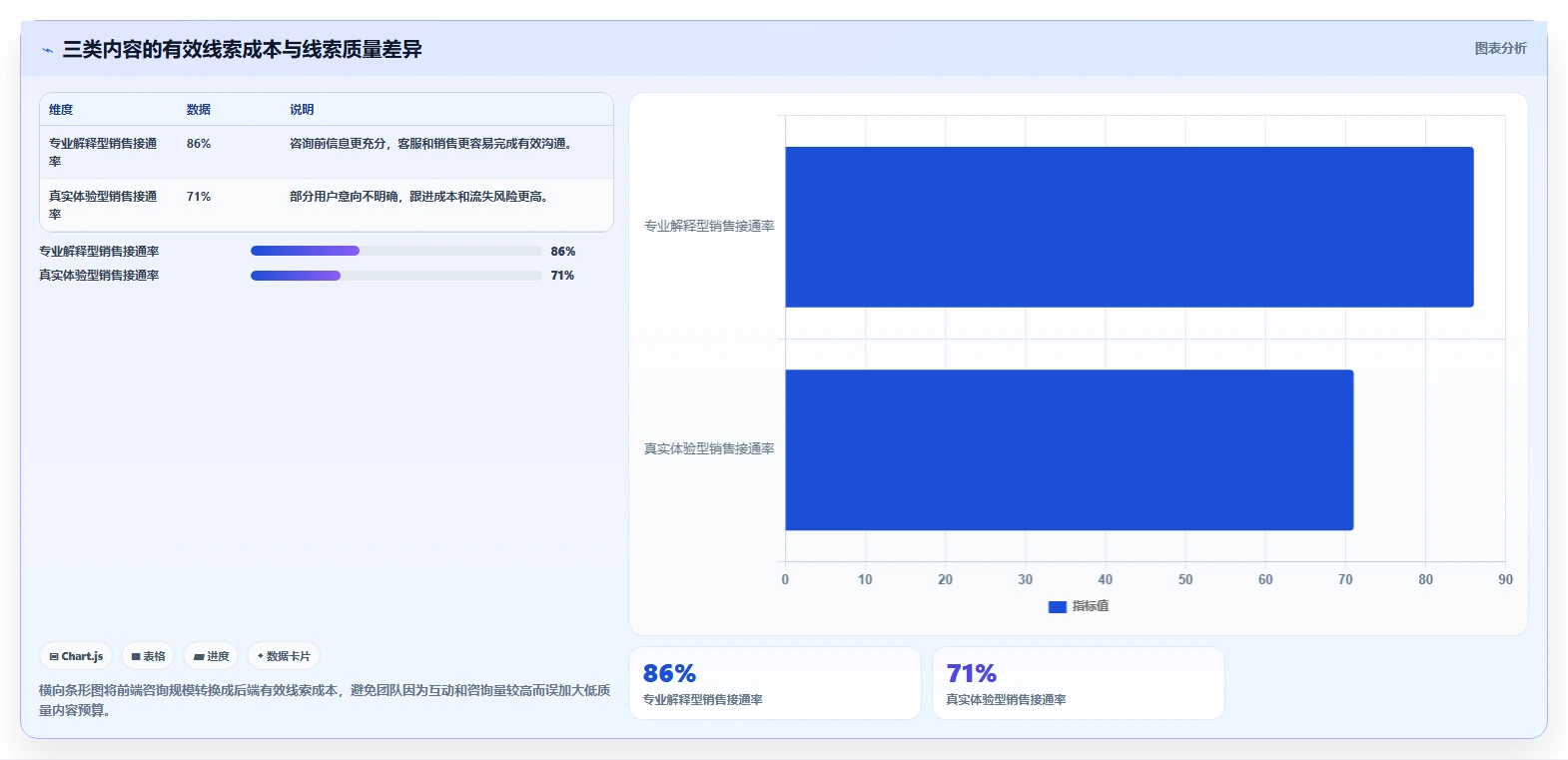Click the x-axis tick label 90

point(1505,579)
